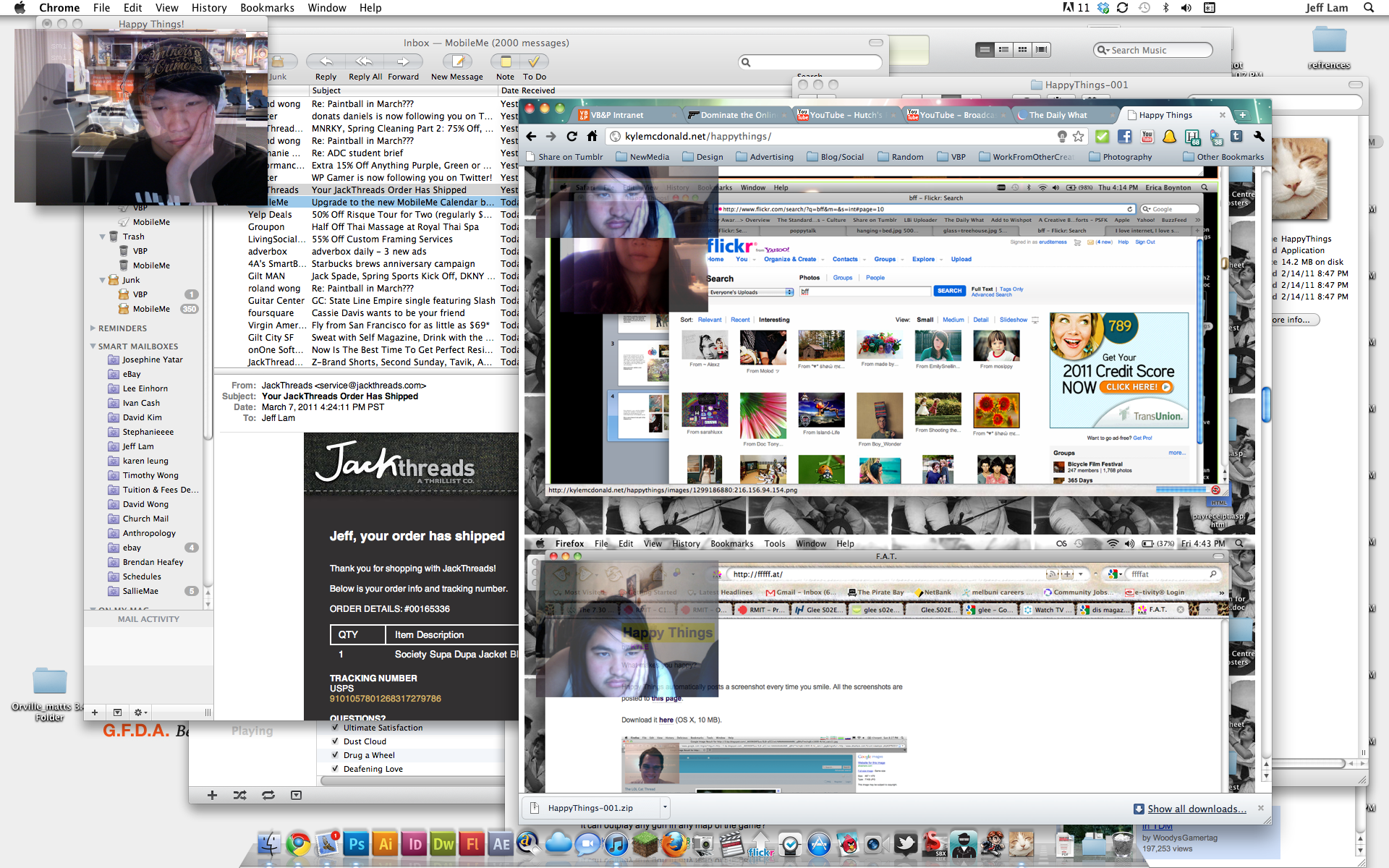The image size is (1389, 868).
Task: Switch to YouTube – Hutch's tab
Action: tap(846, 115)
